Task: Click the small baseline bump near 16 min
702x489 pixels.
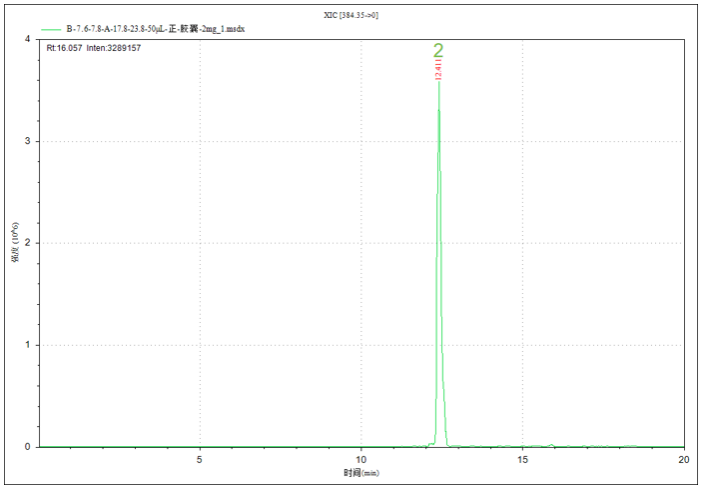Action: pyautogui.click(x=552, y=445)
